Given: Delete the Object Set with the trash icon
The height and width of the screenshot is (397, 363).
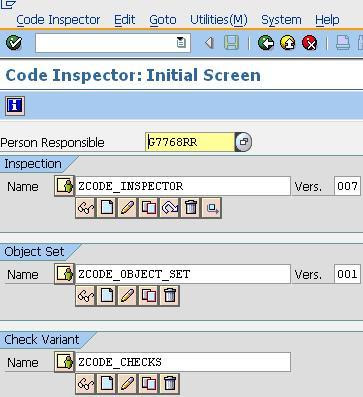Looking at the screenshot, I should (170, 296).
